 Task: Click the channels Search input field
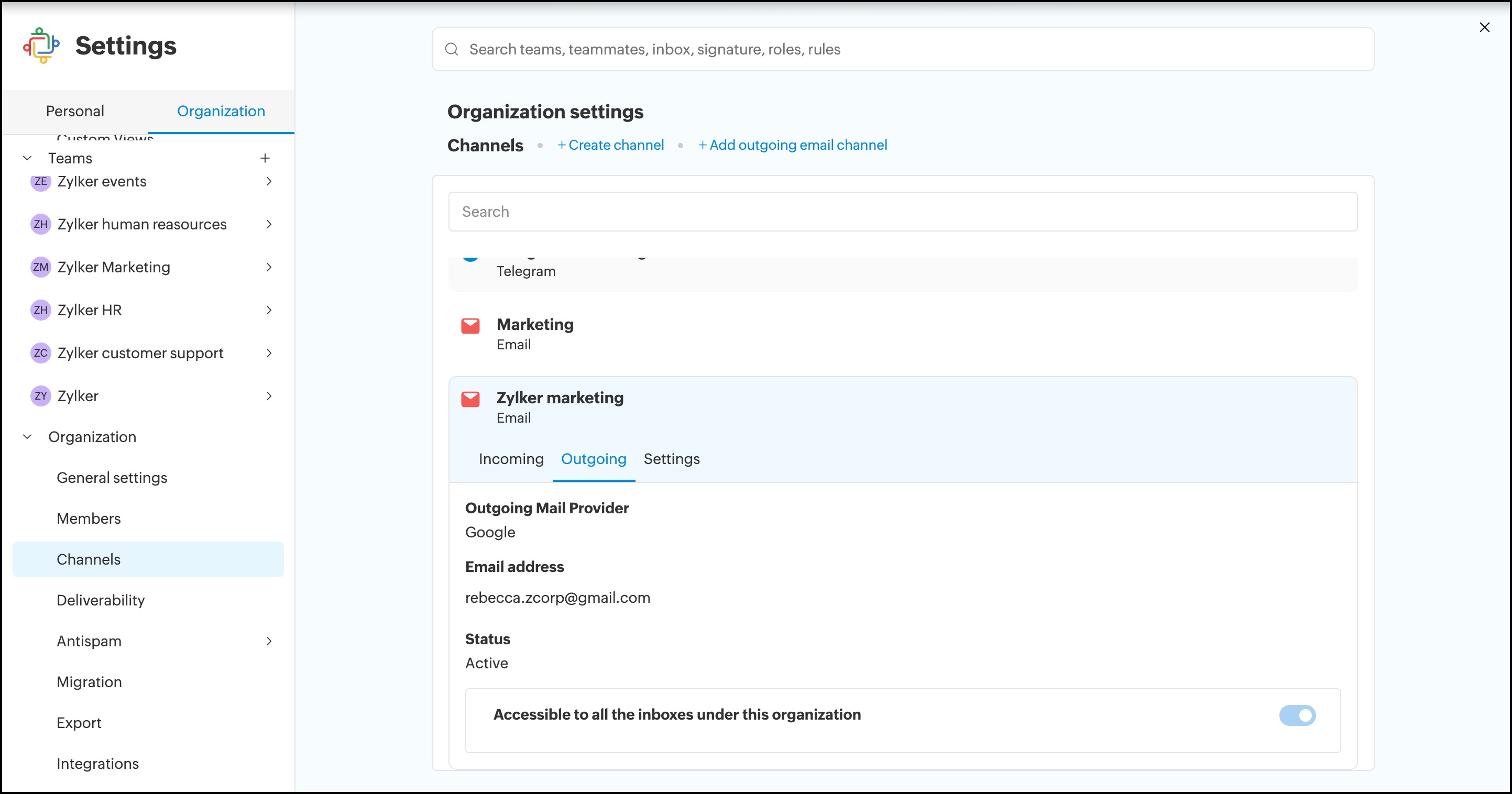pyautogui.click(x=902, y=211)
